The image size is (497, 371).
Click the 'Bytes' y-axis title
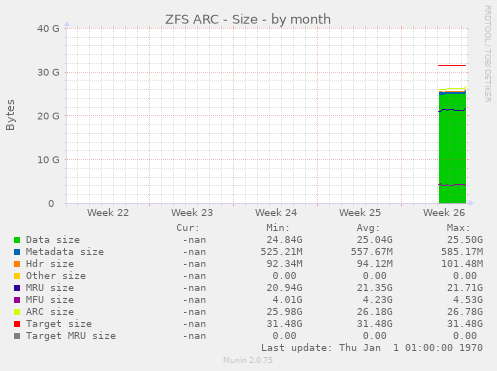[10, 115]
